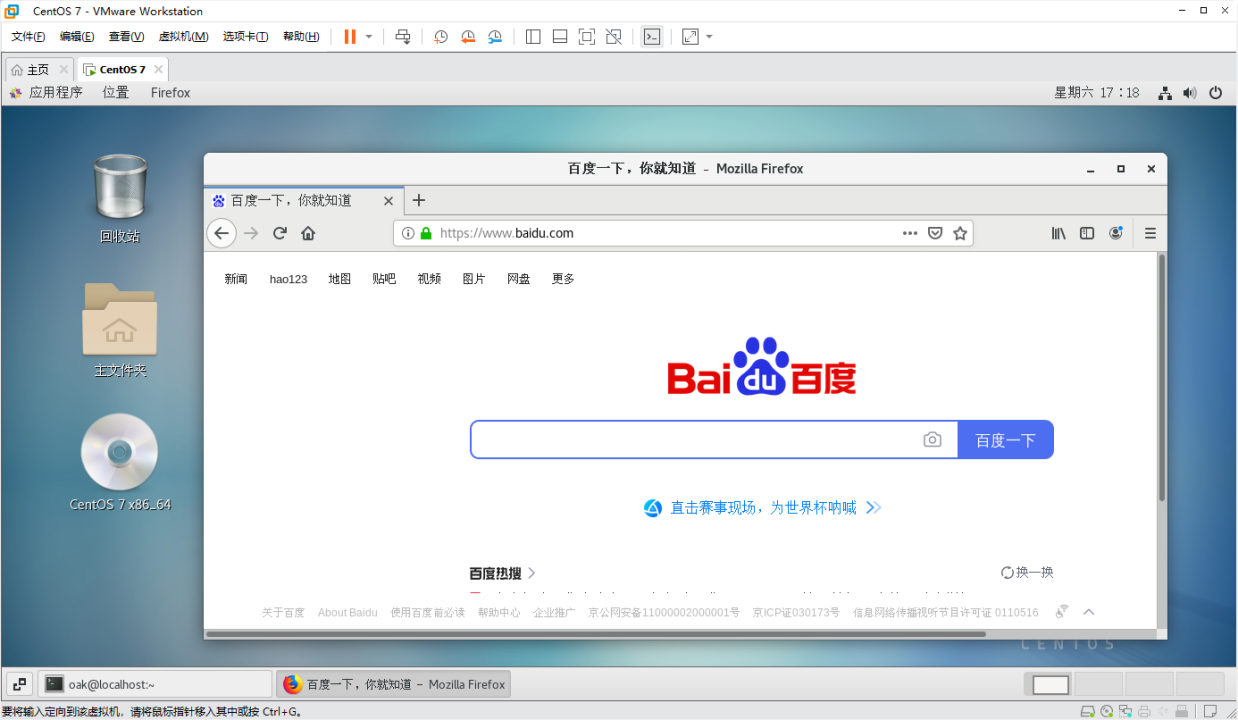Toggle the VMware library sidebar
Viewport: 1238px width, 720px height.
pyautogui.click(x=533, y=36)
